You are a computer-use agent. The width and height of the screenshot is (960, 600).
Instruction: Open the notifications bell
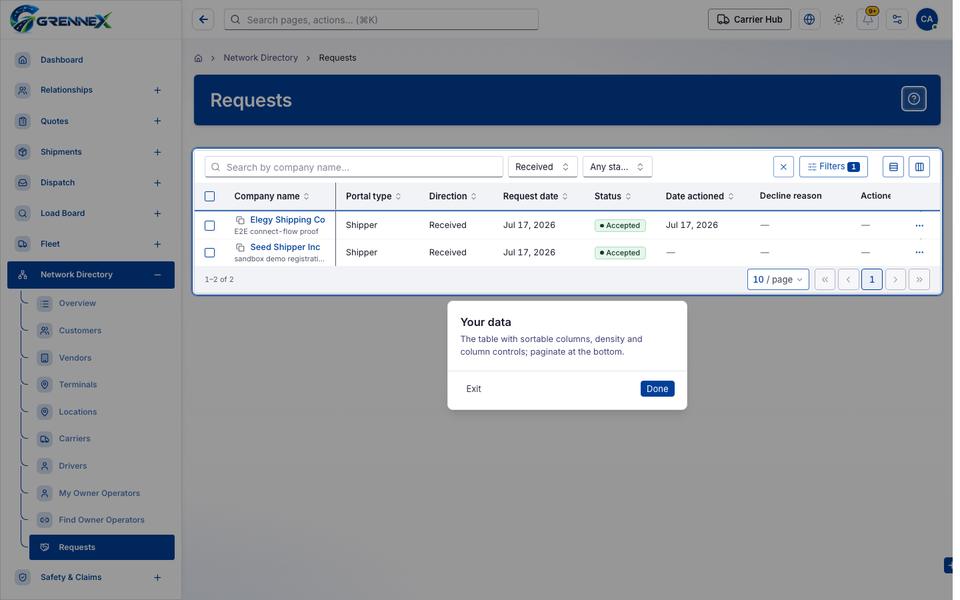point(868,20)
